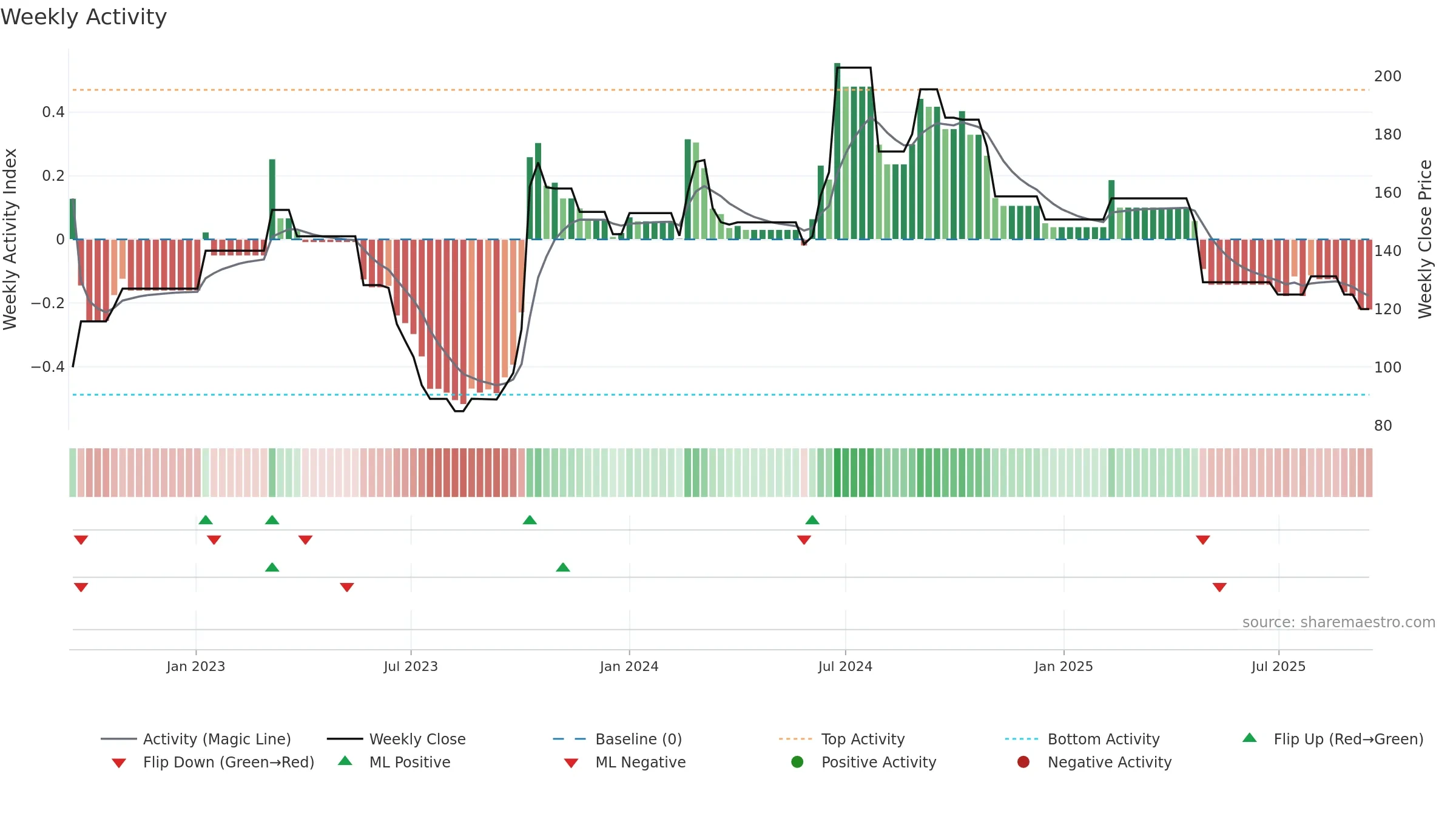Toggle ML Positive legend entry

(x=394, y=762)
